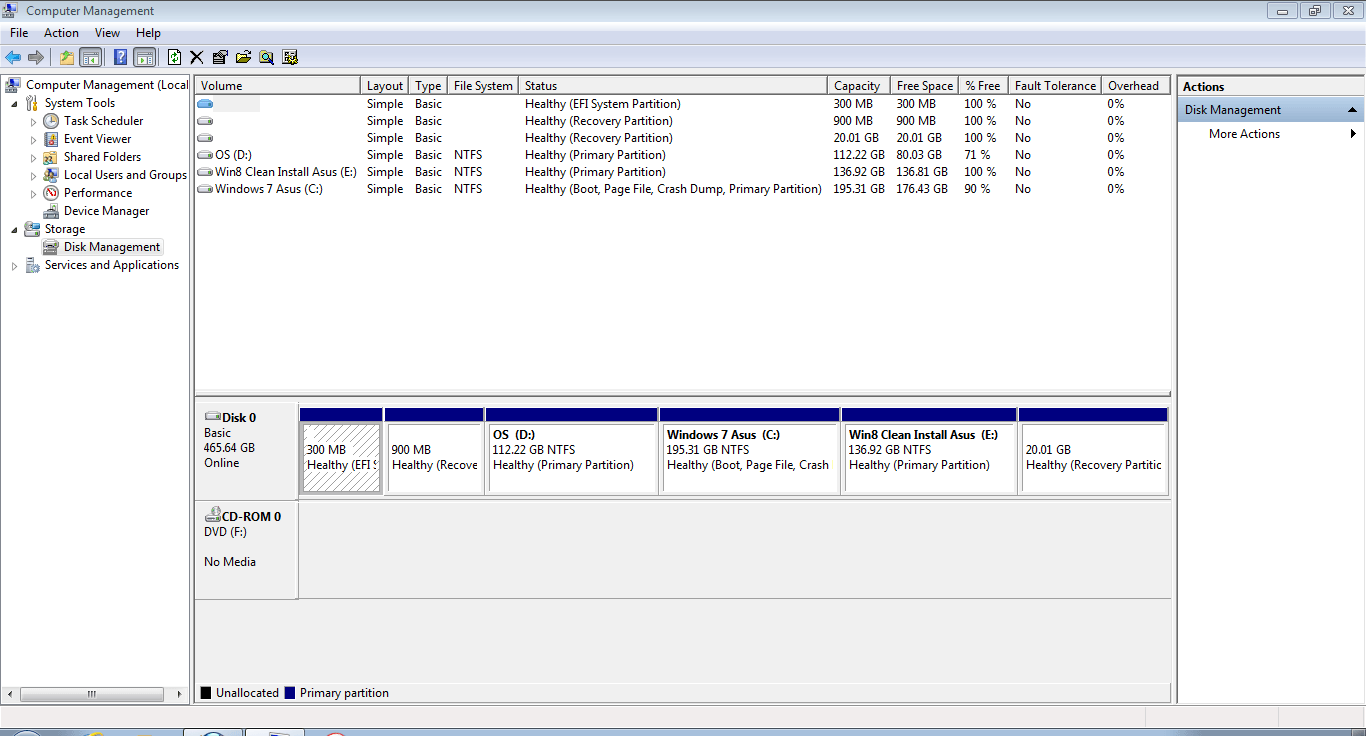Click the disk Settings icon, last in the toolbar
The image size is (1366, 736).
pos(290,57)
